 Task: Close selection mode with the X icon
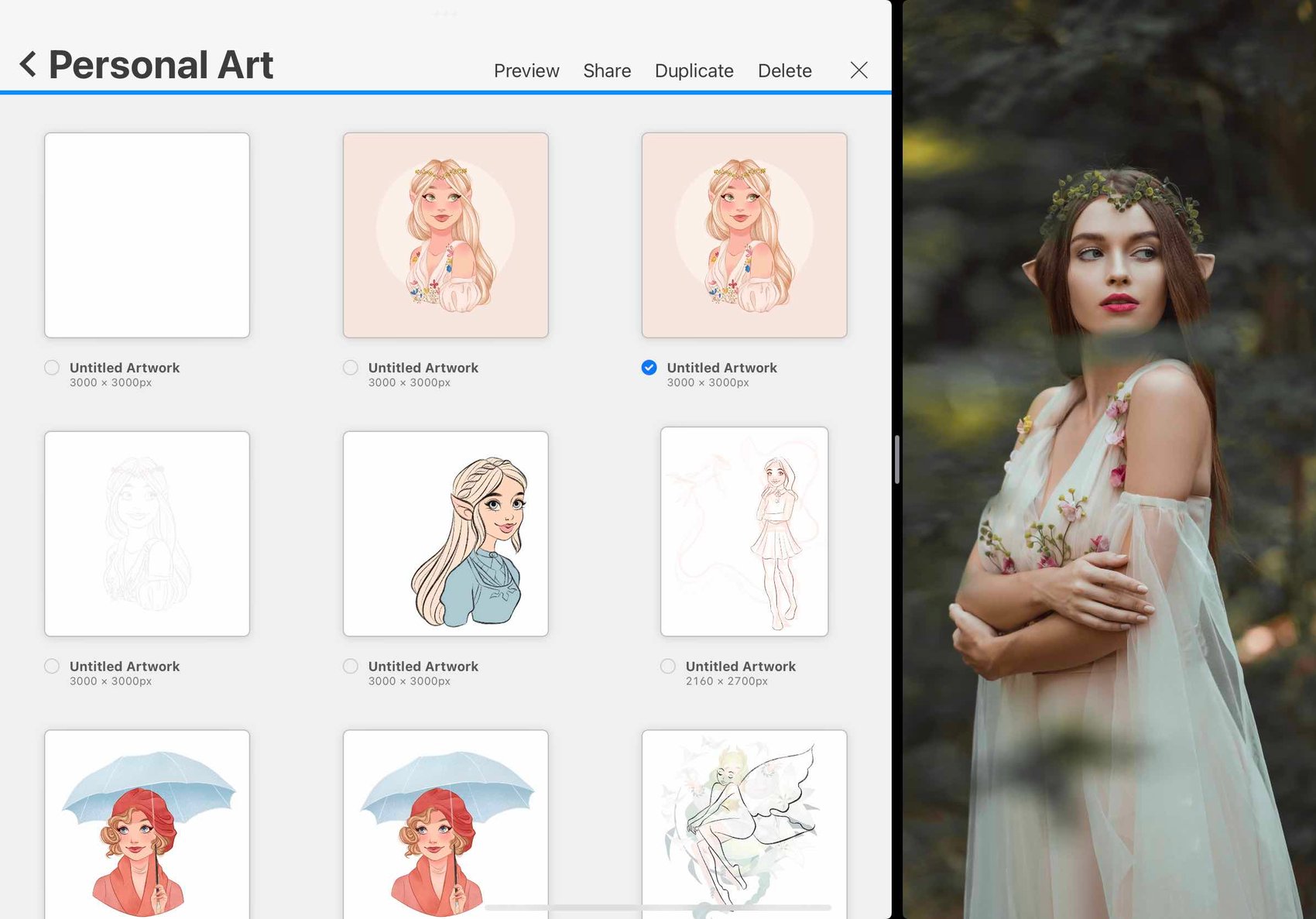tap(858, 70)
